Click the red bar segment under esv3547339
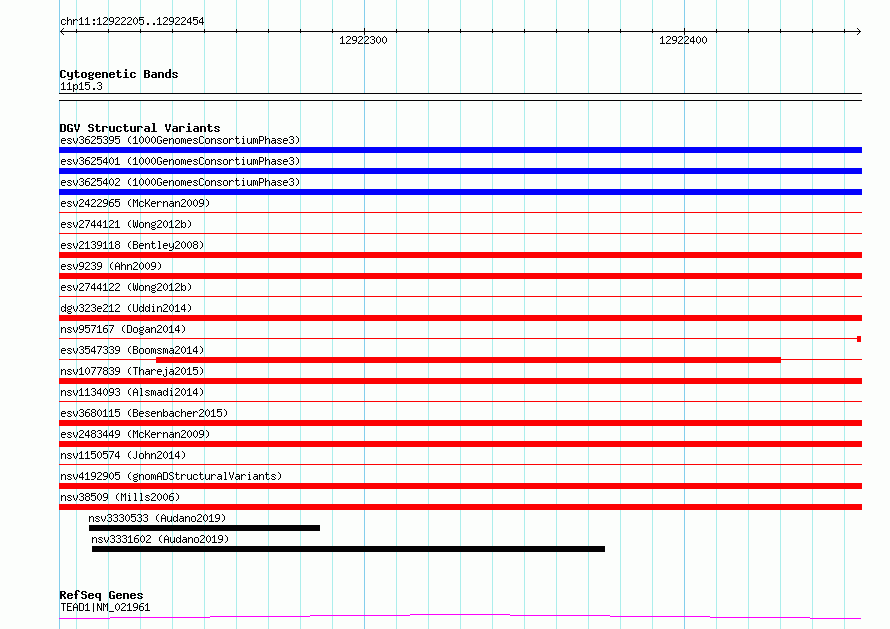 (468, 360)
